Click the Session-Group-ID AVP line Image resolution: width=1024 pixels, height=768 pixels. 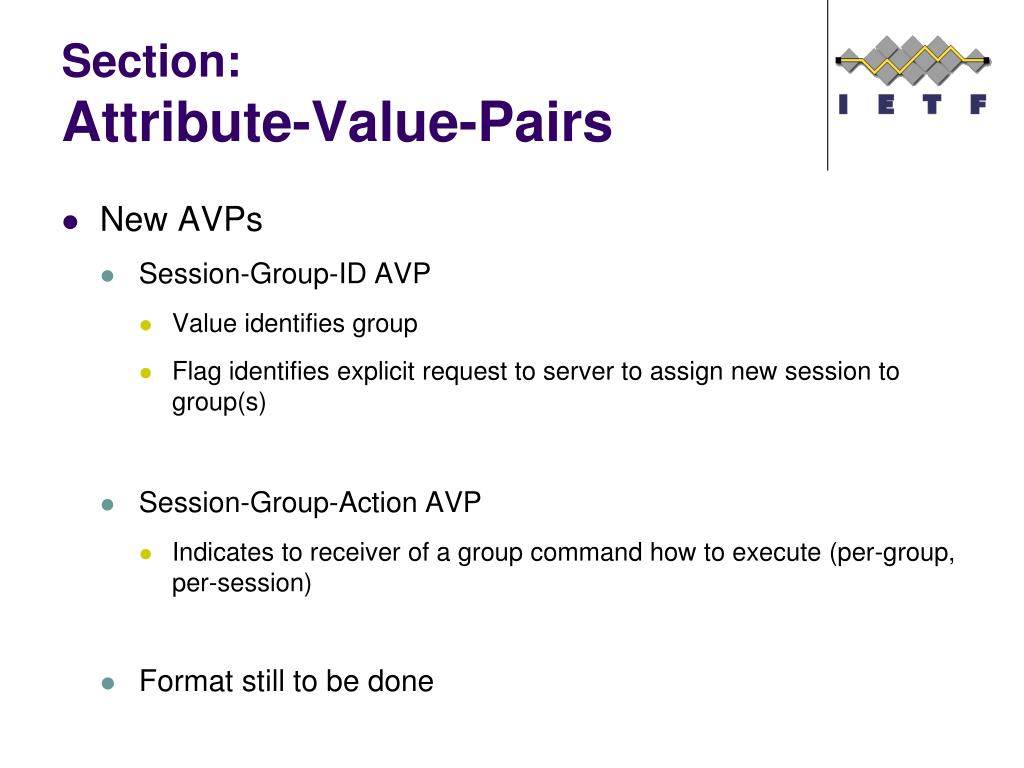(x=285, y=274)
